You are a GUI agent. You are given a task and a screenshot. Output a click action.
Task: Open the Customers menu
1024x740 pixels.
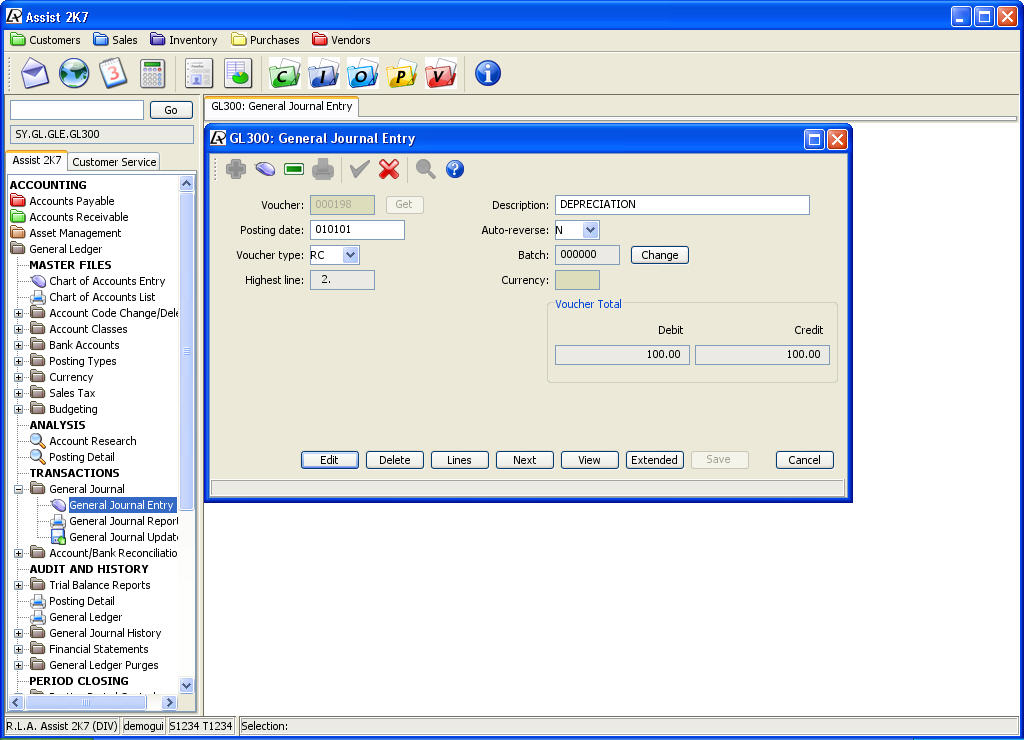(46, 40)
